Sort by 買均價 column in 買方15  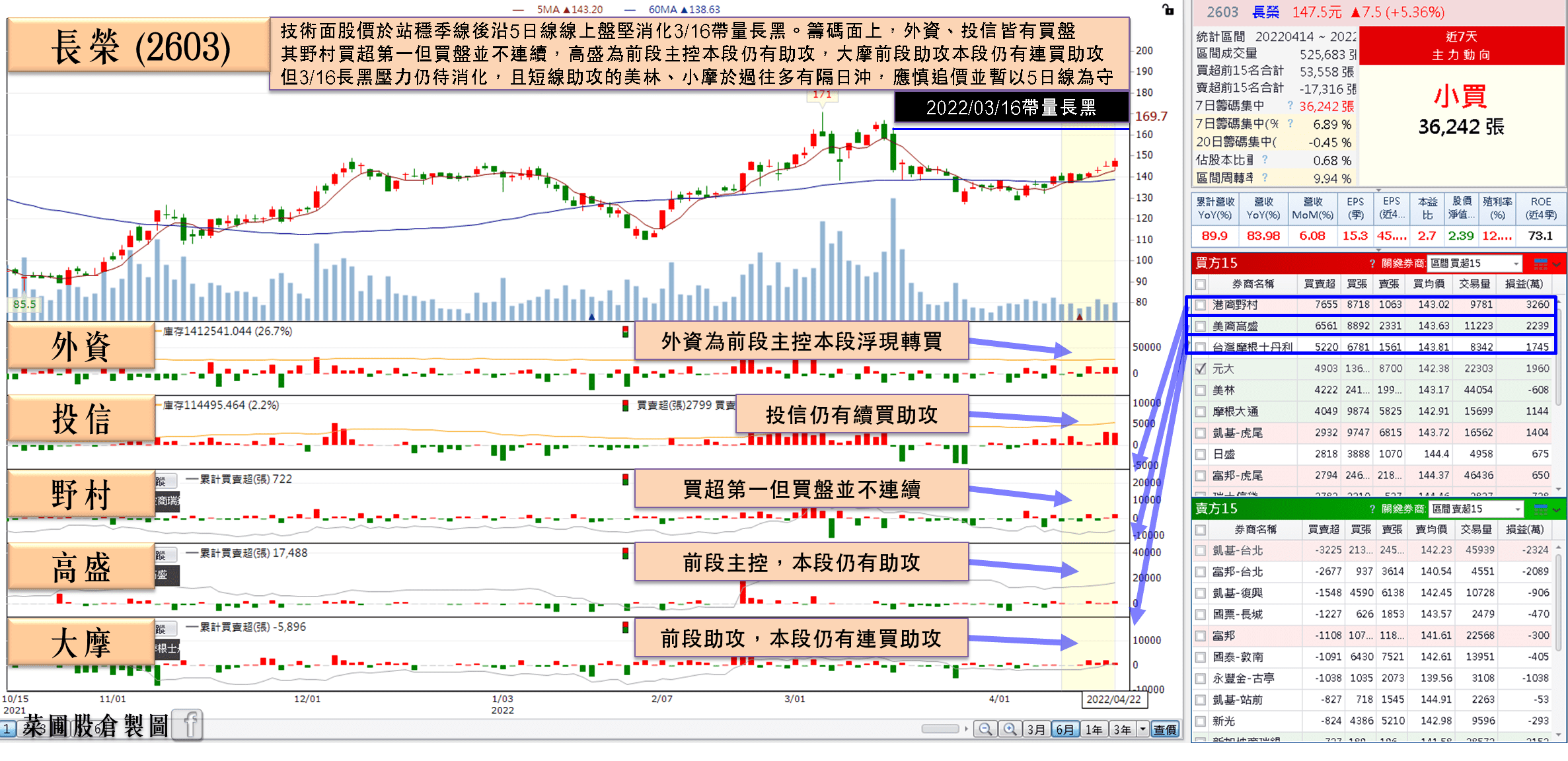[x=1429, y=284]
